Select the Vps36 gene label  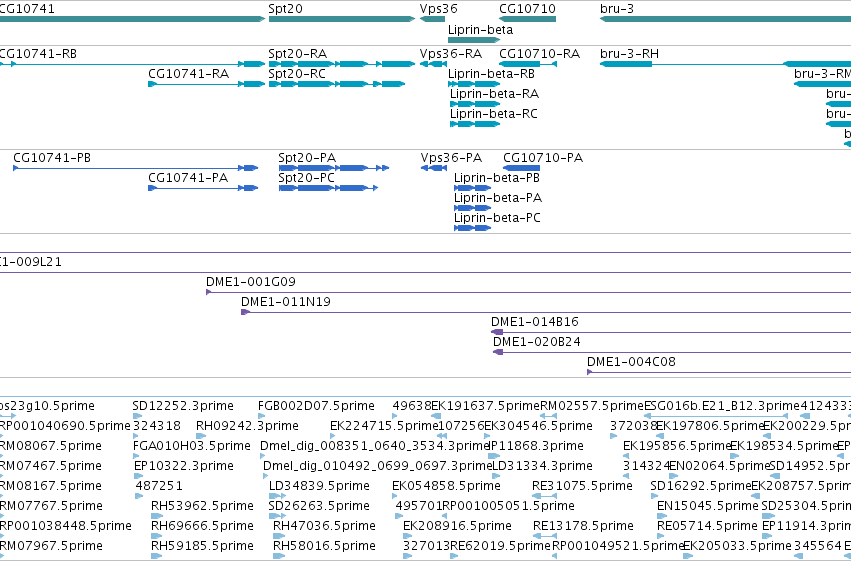pos(439,9)
